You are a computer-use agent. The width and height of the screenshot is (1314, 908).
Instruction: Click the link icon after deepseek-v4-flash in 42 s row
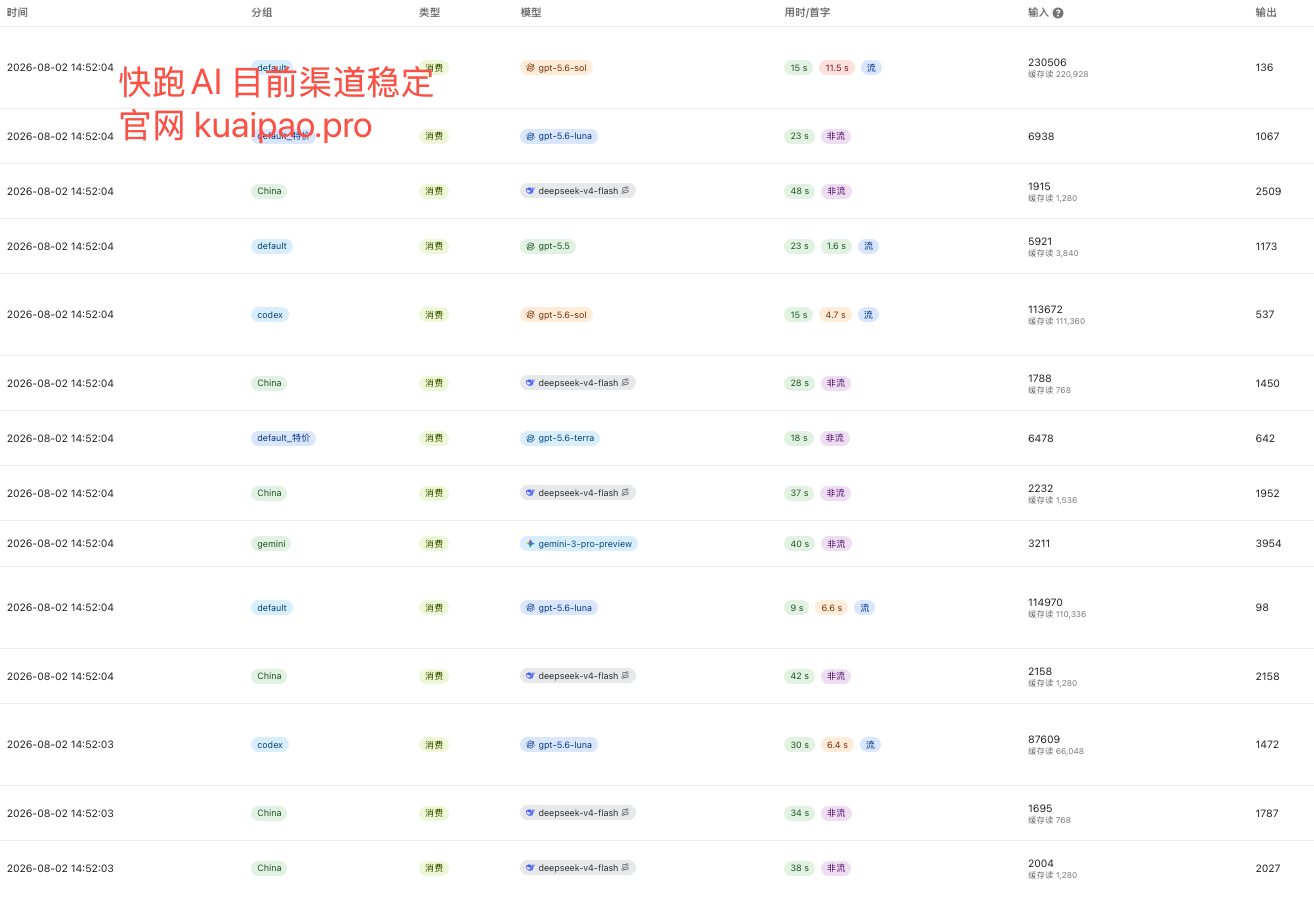[x=626, y=676]
